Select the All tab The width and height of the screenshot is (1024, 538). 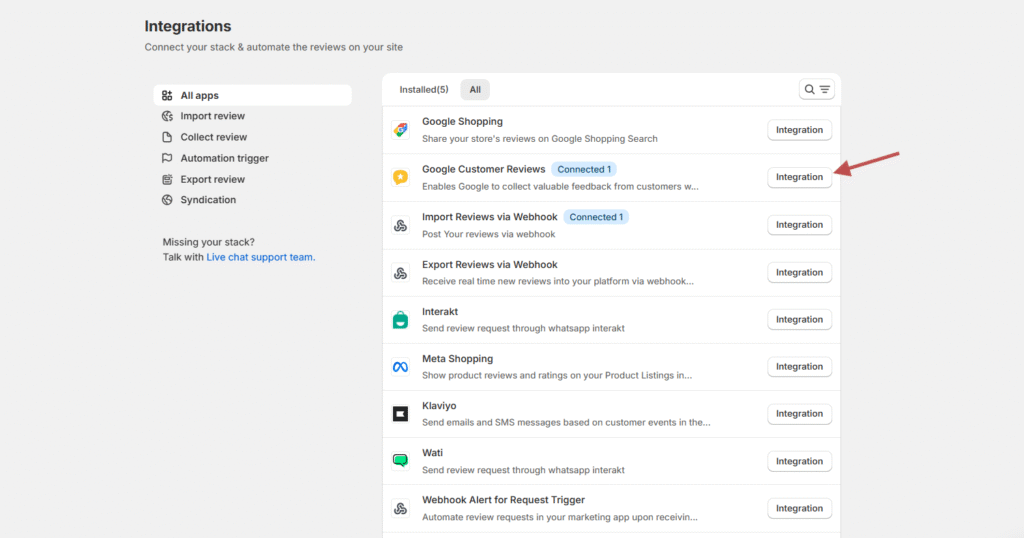click(x=475, y=90)
